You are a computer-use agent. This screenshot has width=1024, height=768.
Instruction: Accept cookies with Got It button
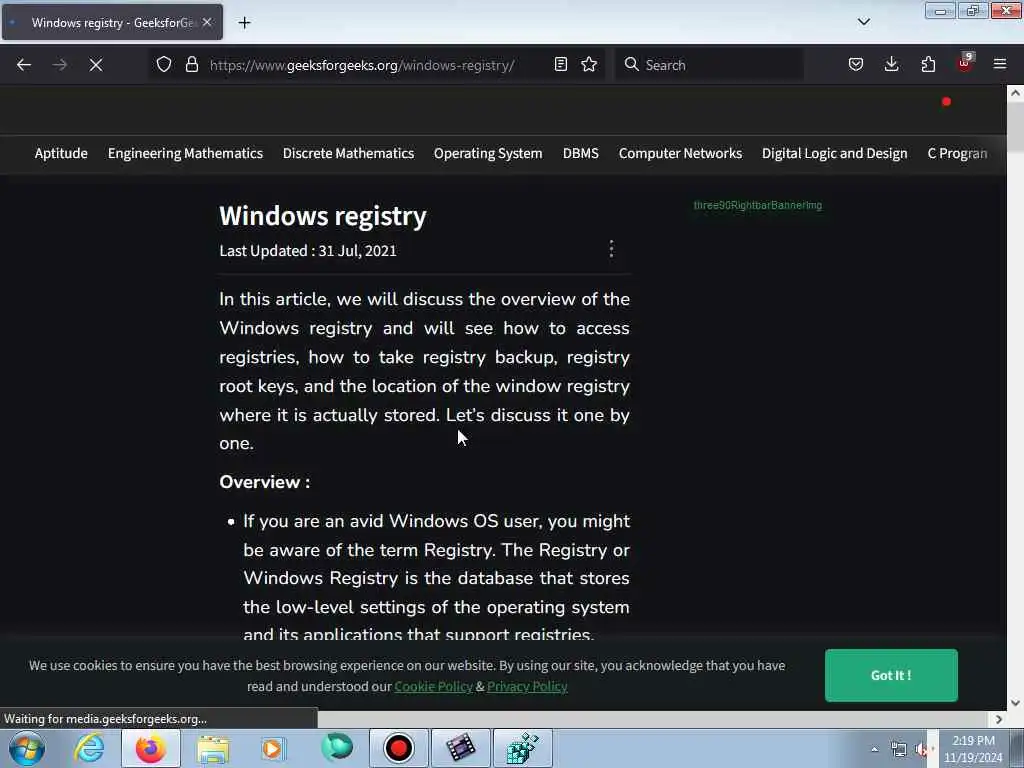click(x=891, y=675)
